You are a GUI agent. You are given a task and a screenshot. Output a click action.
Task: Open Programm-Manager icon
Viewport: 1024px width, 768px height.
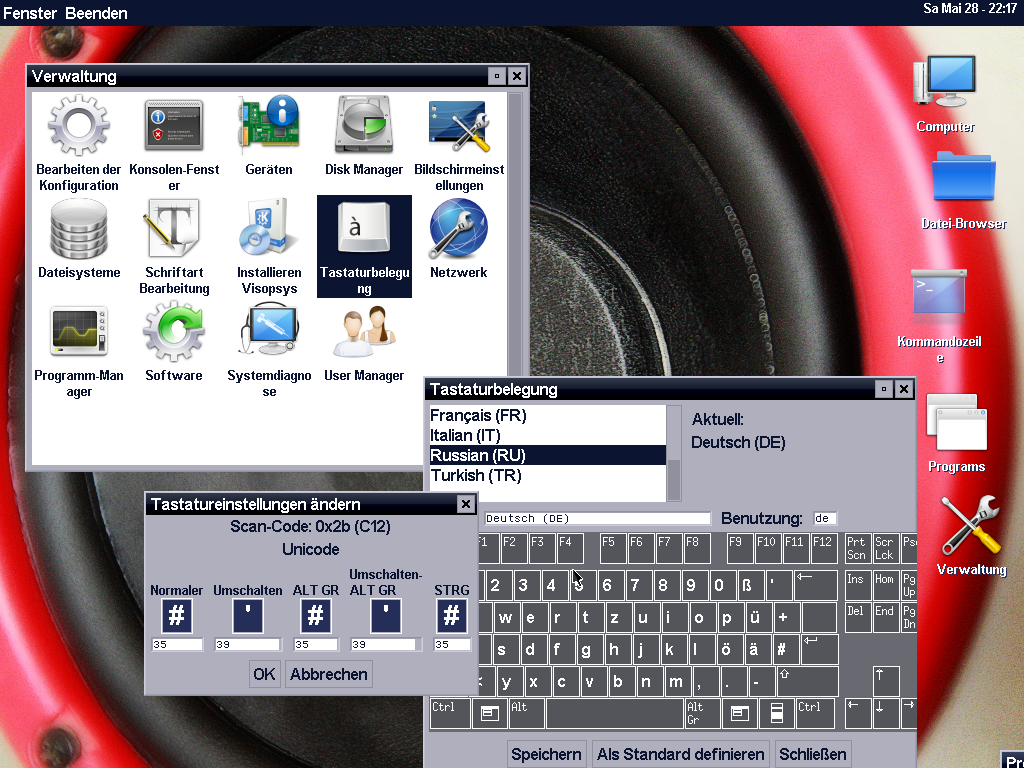pos(79,333)
